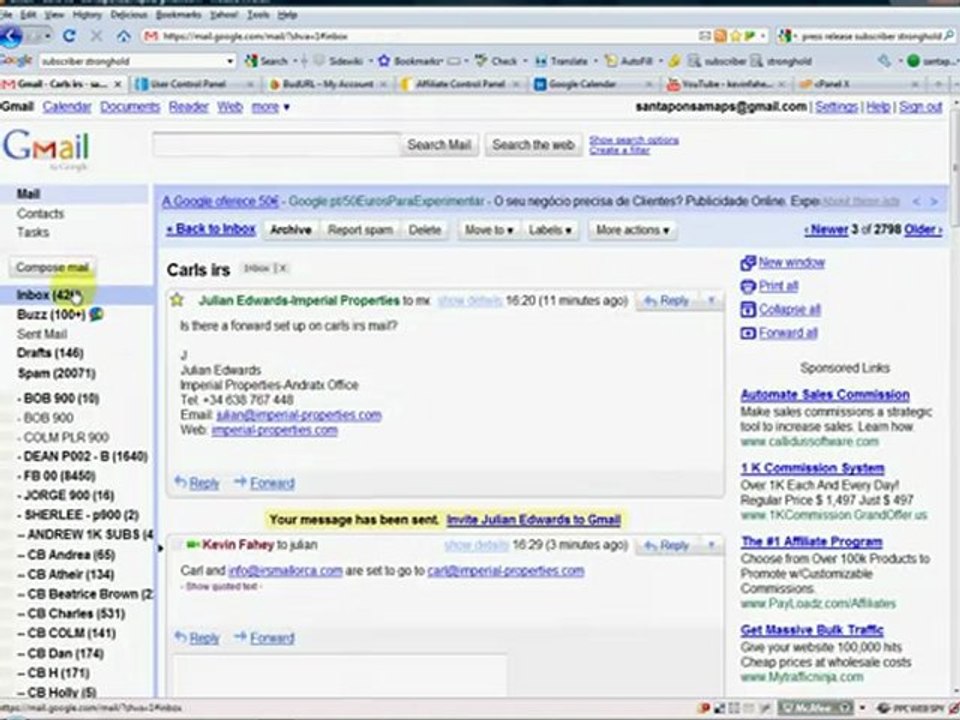Click the Gmail logo
This screenshot has width=960, height=720.
[x=46, y=148]
